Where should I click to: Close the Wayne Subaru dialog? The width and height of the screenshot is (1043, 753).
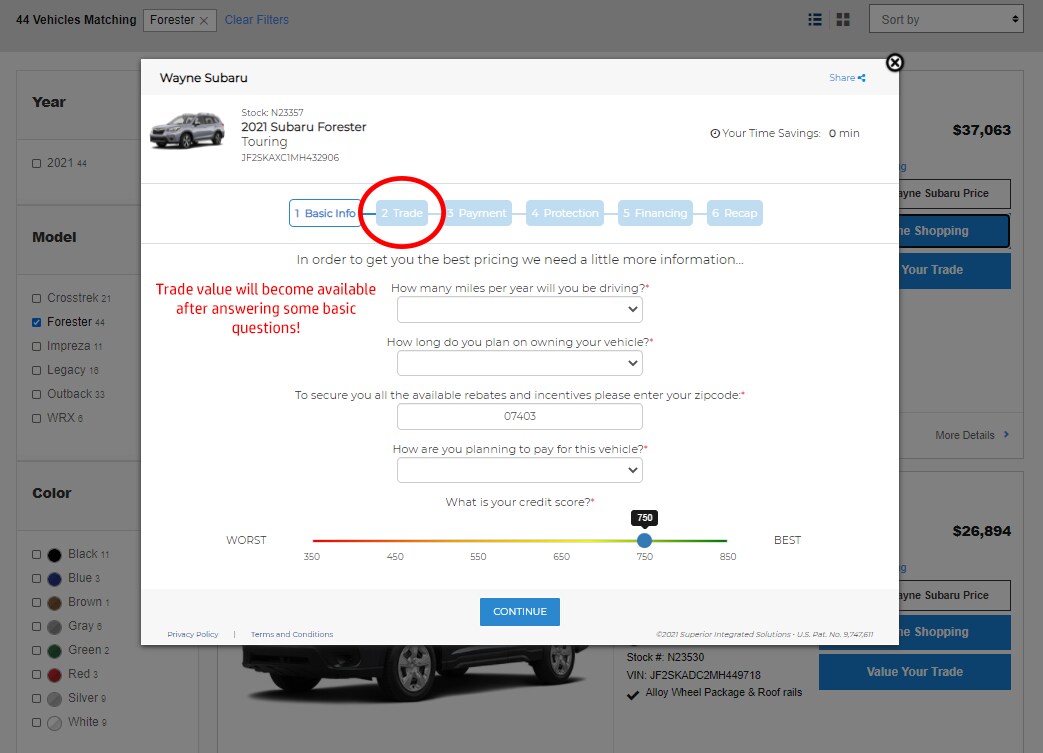pos(895,63)
